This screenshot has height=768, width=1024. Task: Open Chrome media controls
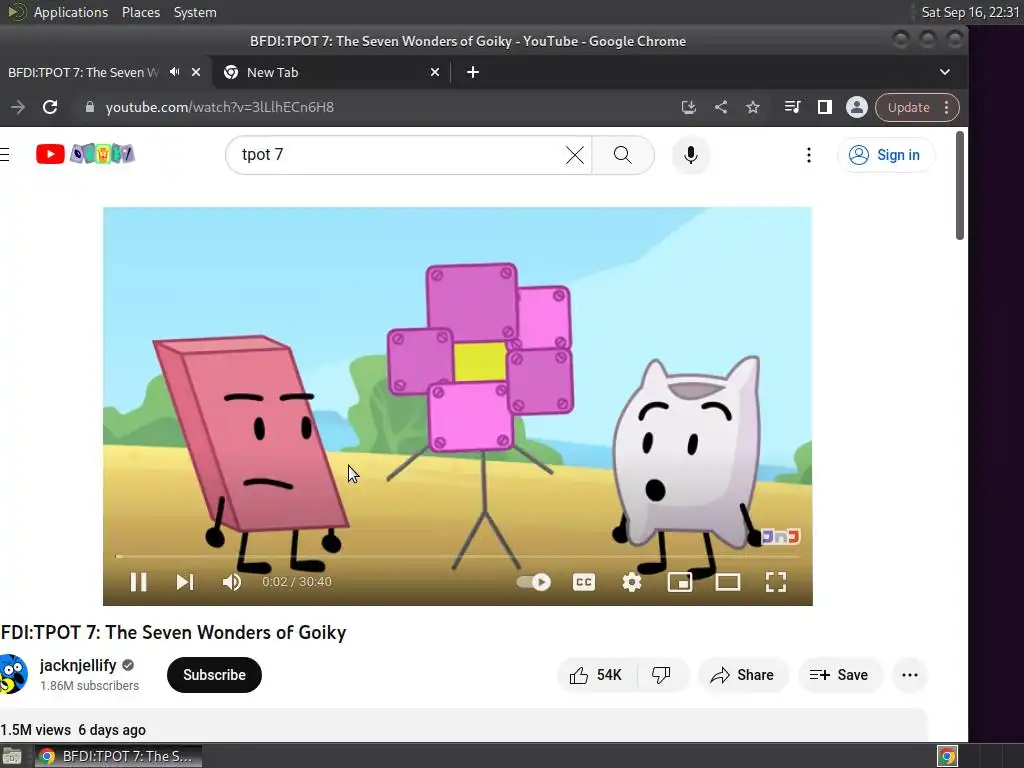click(792, 107)
